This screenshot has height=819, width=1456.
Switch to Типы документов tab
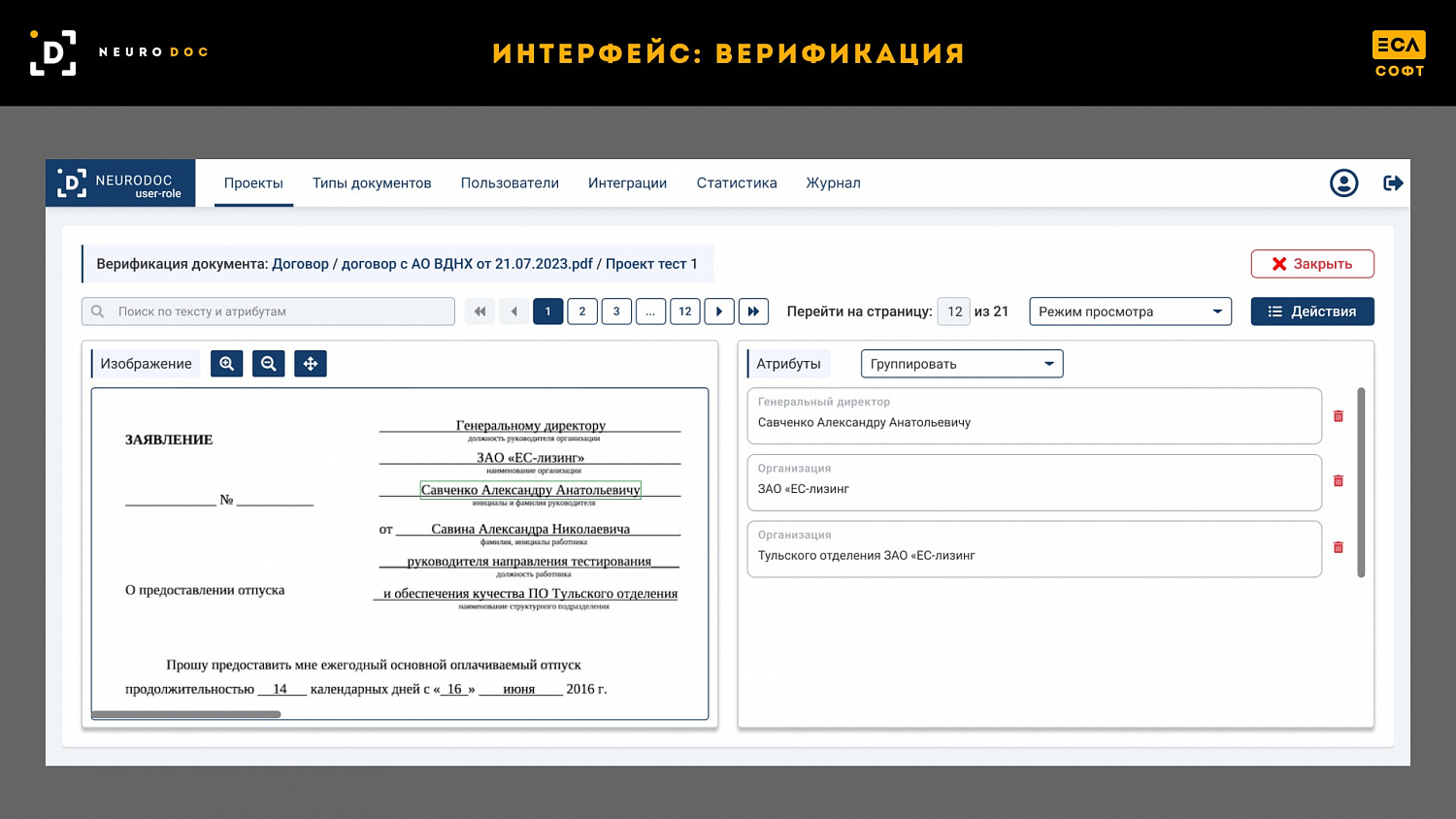point(372,183)
